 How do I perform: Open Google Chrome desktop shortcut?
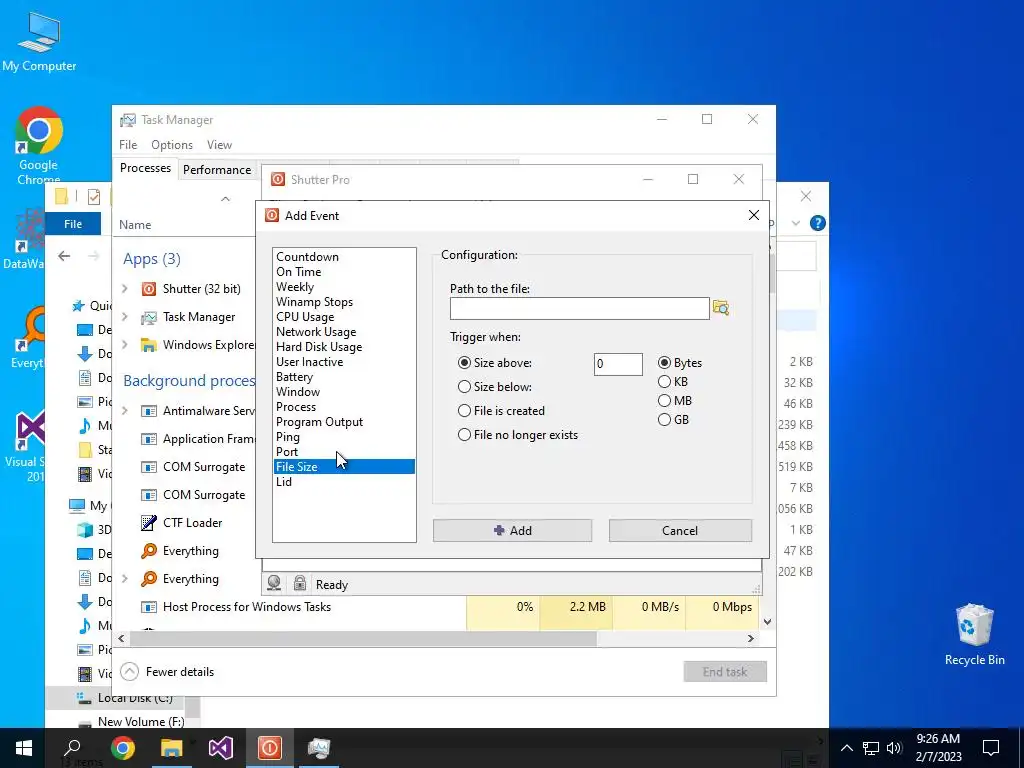[x=38, y=145]
